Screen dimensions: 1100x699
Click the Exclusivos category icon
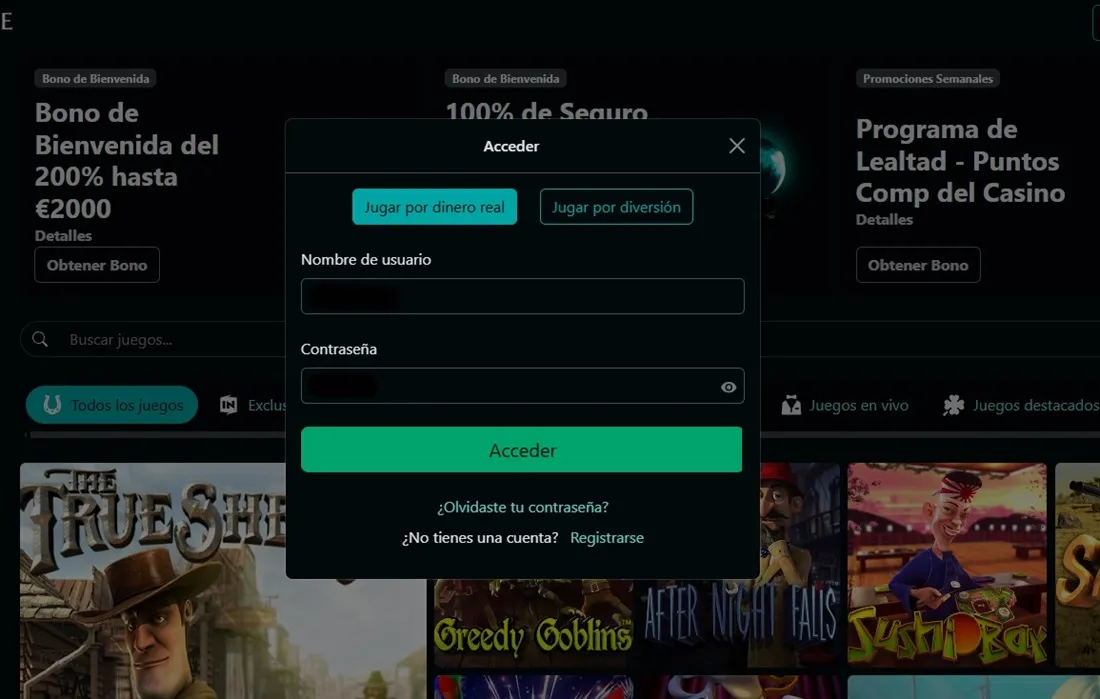[x=229, y=405]
